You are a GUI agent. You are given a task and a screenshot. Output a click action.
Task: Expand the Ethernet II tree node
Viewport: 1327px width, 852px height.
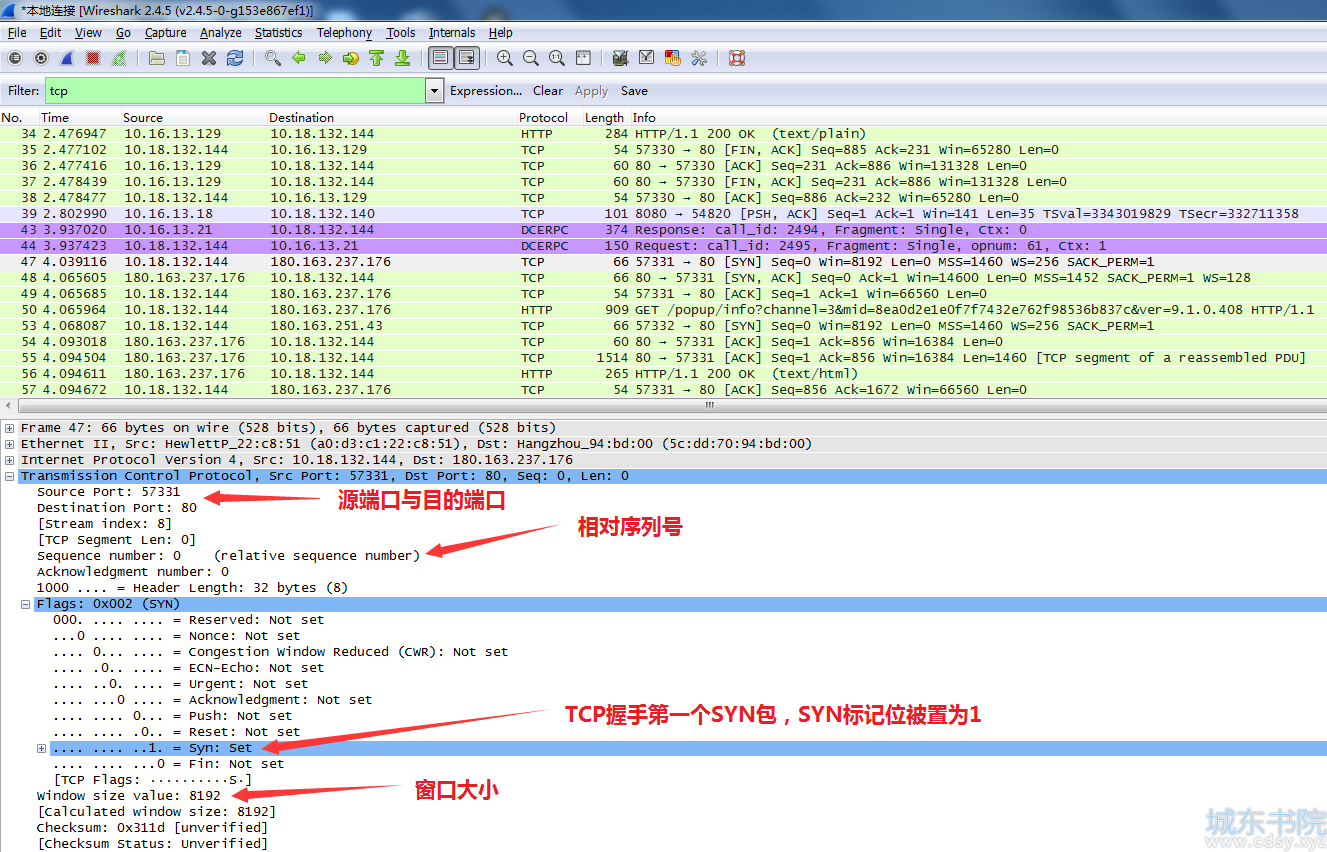pos(10,444)
